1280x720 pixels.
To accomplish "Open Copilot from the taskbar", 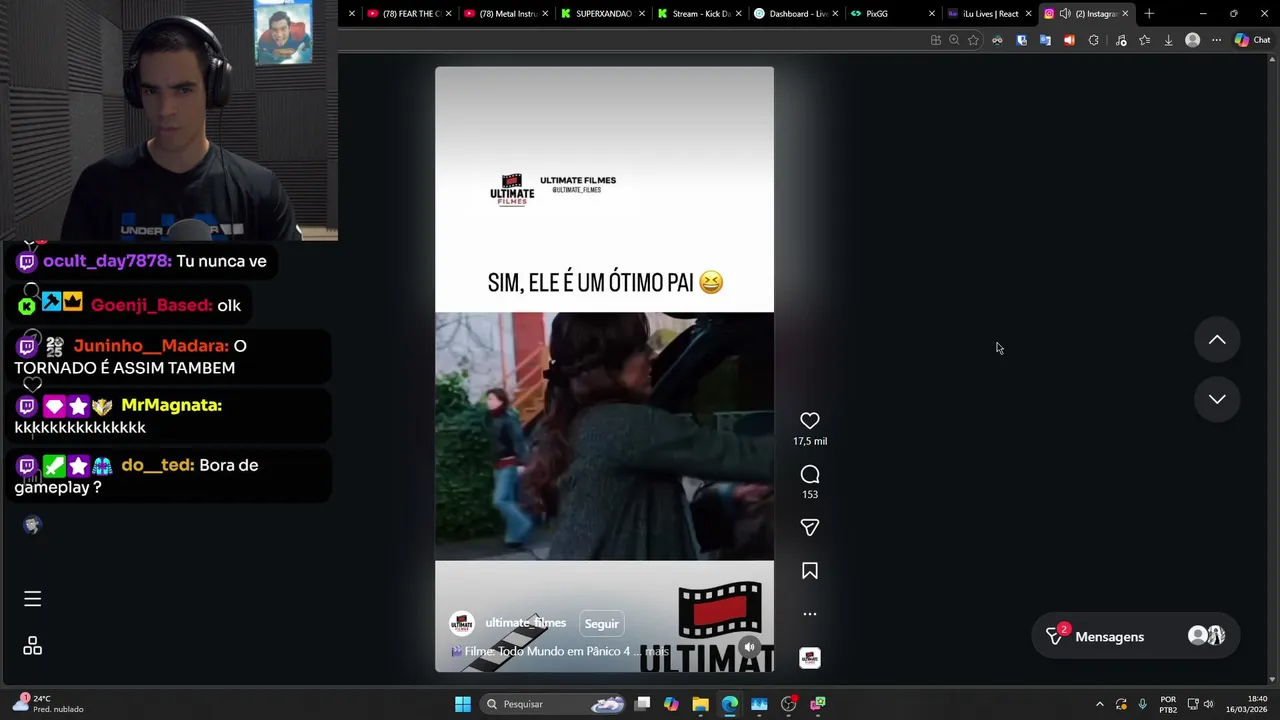I will (x=671, y=704).
